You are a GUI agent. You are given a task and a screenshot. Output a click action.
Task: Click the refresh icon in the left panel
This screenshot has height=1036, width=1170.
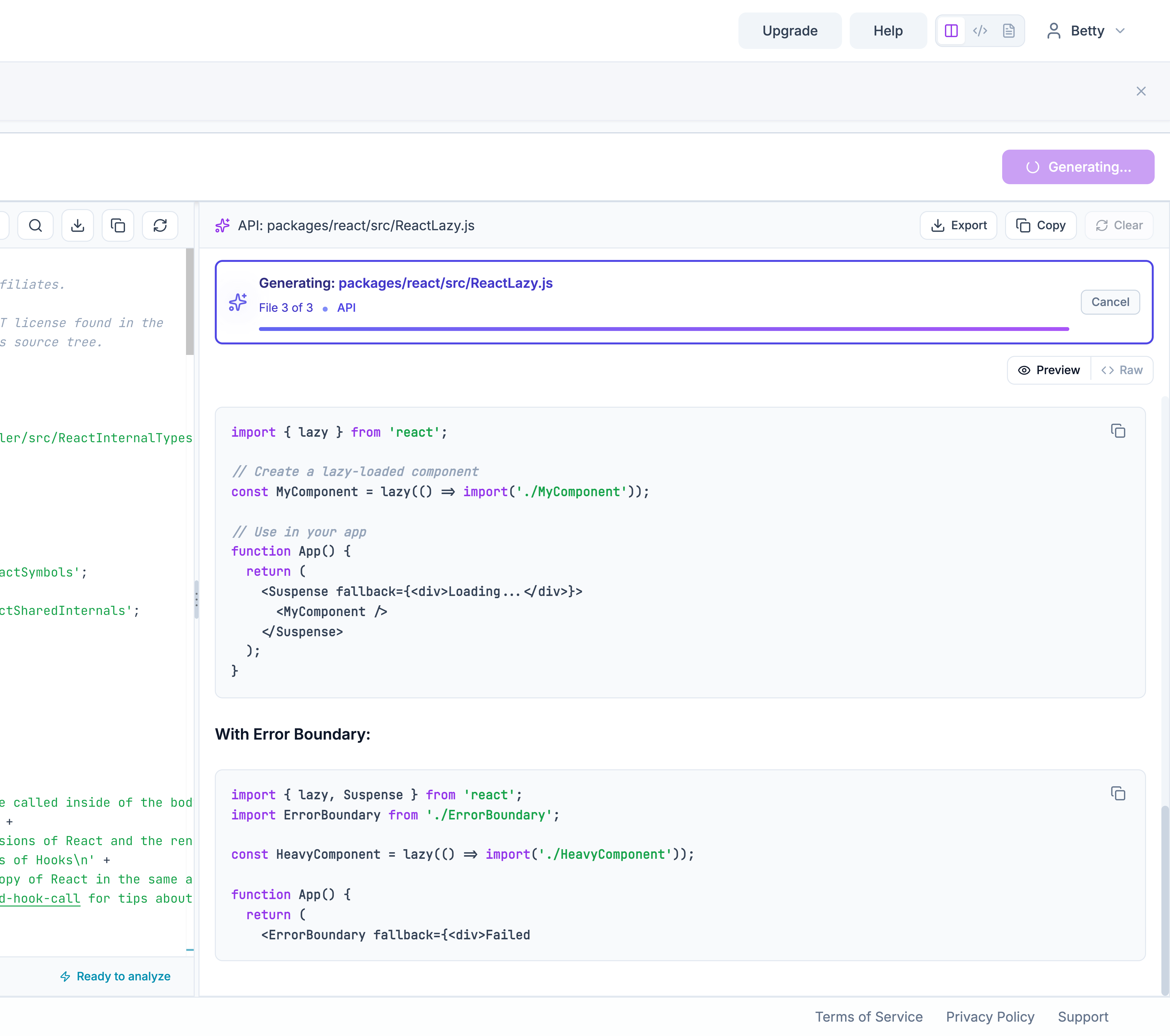pyautogui.click(x=160, y=225)
